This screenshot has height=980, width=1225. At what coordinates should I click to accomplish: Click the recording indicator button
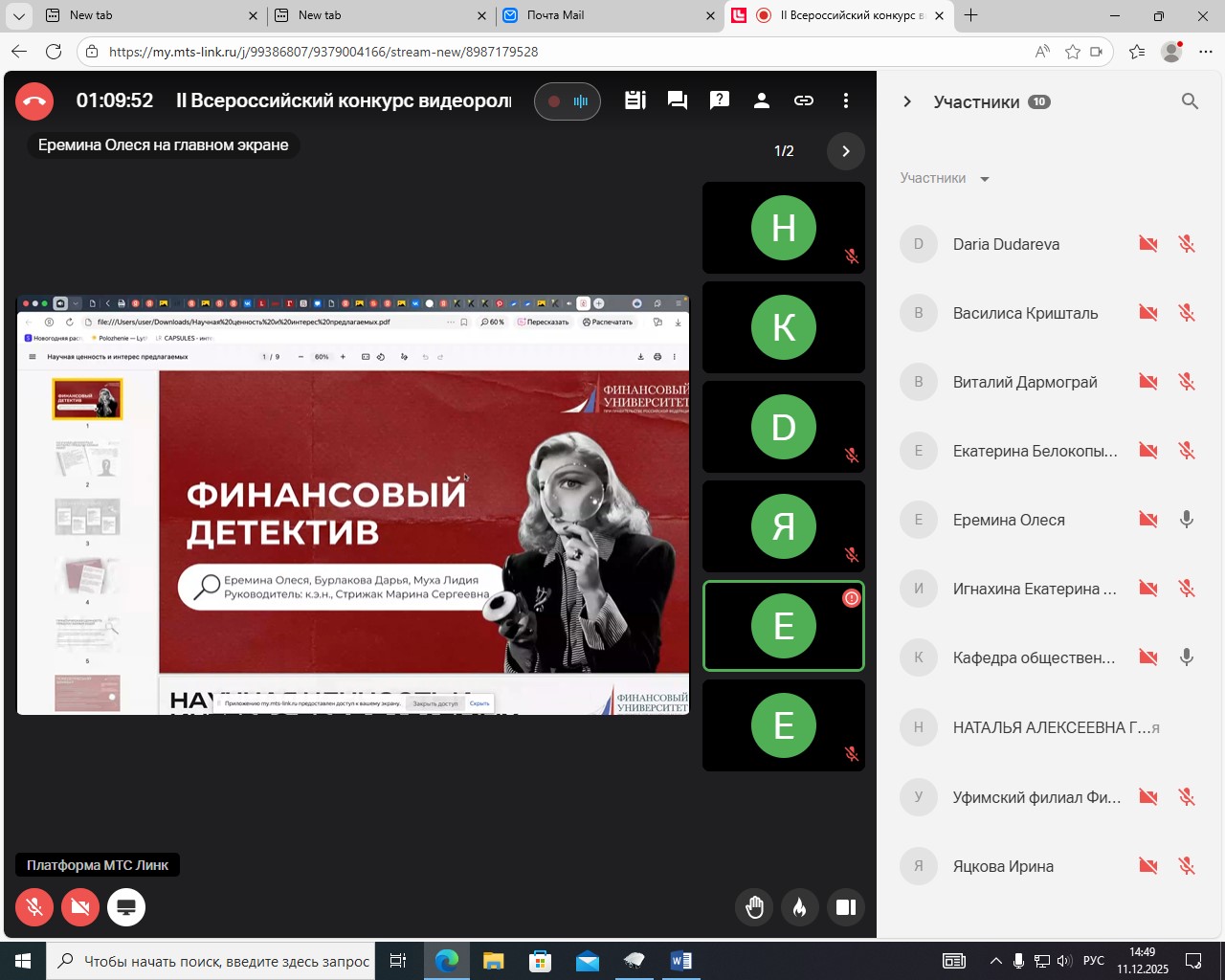[567, 101]
